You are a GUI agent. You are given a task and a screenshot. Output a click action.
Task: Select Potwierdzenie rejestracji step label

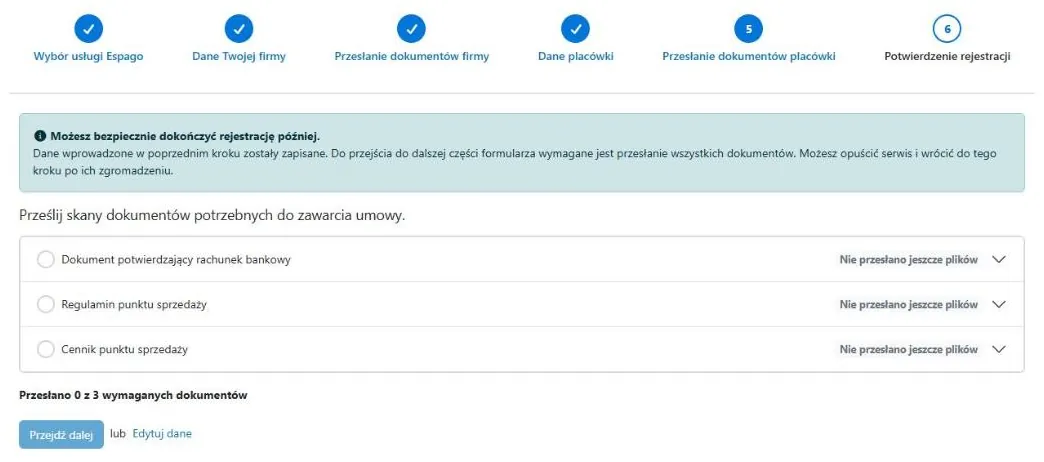pos(947,57)
